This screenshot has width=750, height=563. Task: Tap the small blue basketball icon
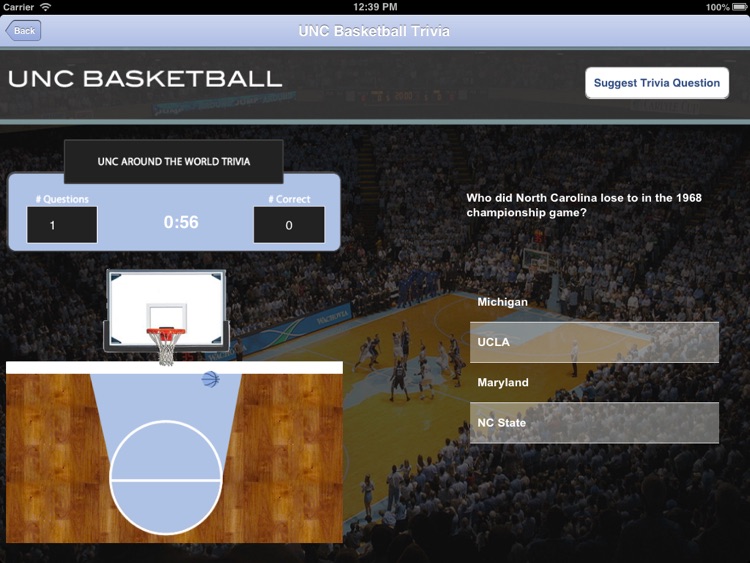(210, 379)
